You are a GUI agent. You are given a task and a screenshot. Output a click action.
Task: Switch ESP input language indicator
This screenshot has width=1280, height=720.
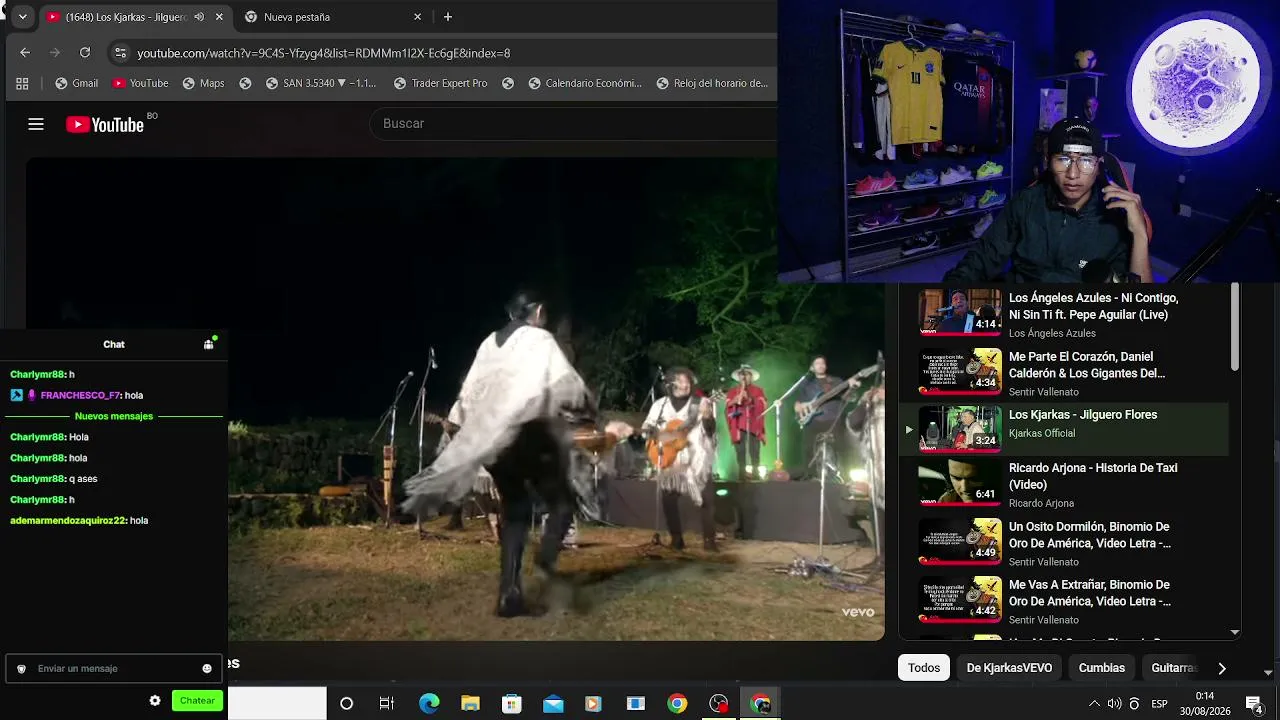pos(1160,704)
